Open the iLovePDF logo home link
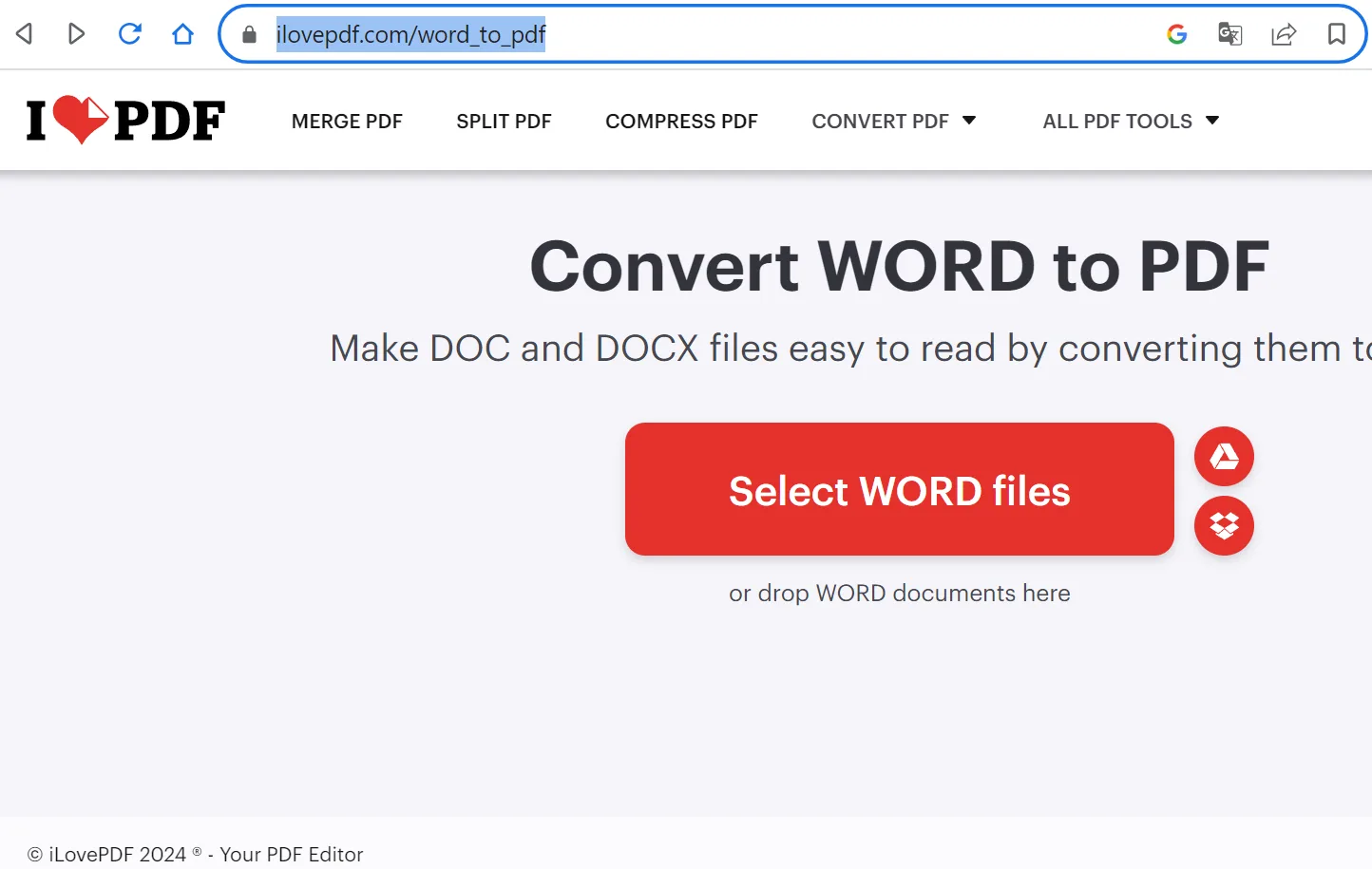 125,121
